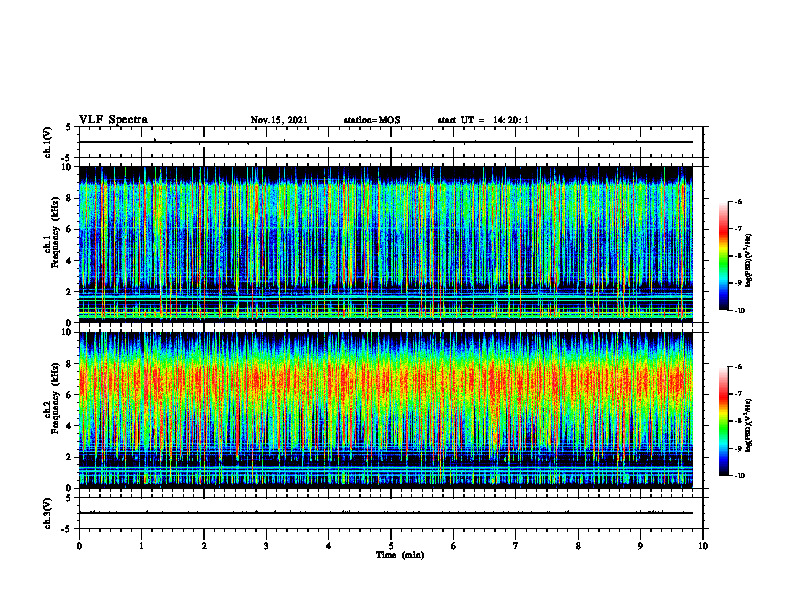Click the "2" kHz tick of ch.1 panel
Screen dimensions: 792x612
coord(70,291)
